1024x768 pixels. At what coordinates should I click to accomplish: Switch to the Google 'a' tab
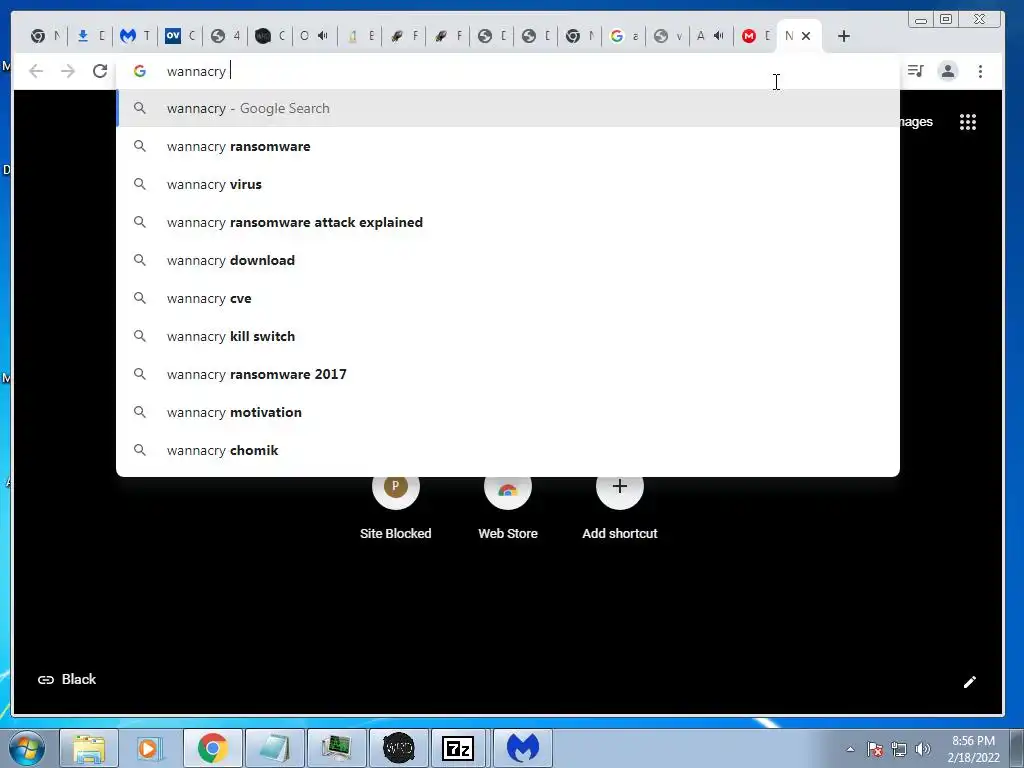point(624,36)
